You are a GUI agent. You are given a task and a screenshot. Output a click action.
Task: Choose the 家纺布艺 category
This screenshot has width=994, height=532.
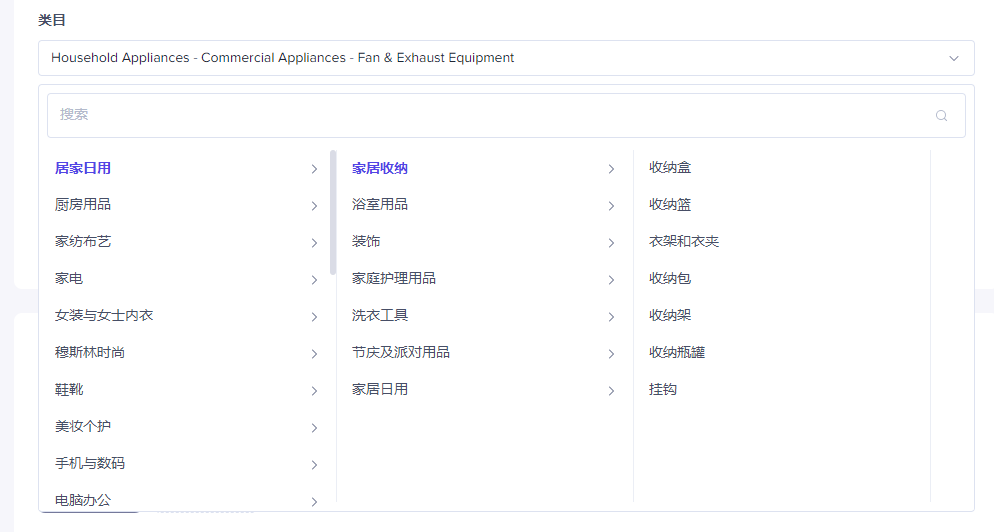click(83, 242)
